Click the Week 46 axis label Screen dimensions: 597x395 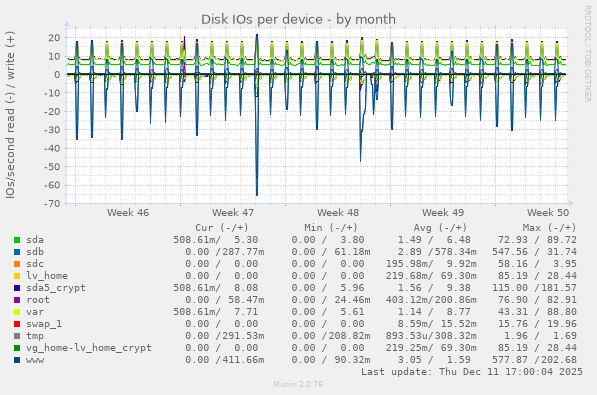(x=128, y=213)
